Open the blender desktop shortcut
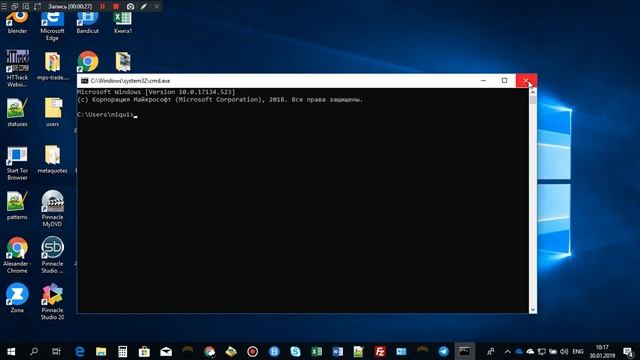This screenshot has height=360, width=640. [17, 23]
